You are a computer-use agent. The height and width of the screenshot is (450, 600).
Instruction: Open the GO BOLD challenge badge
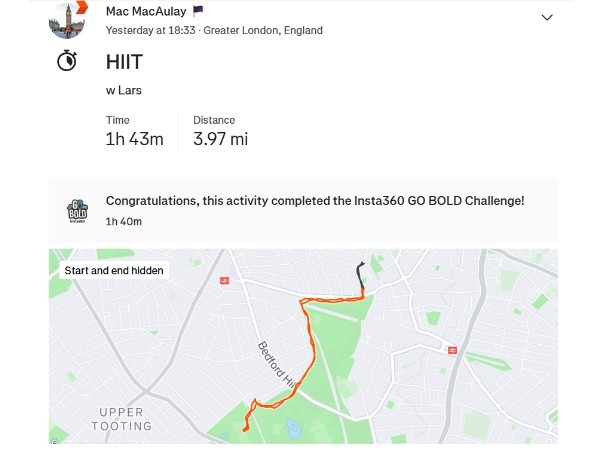pyautogui.click(x=78, y=211)
